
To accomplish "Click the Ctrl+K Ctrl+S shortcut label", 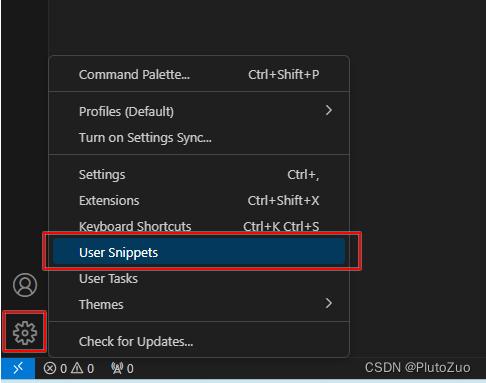I will point(281,226).
